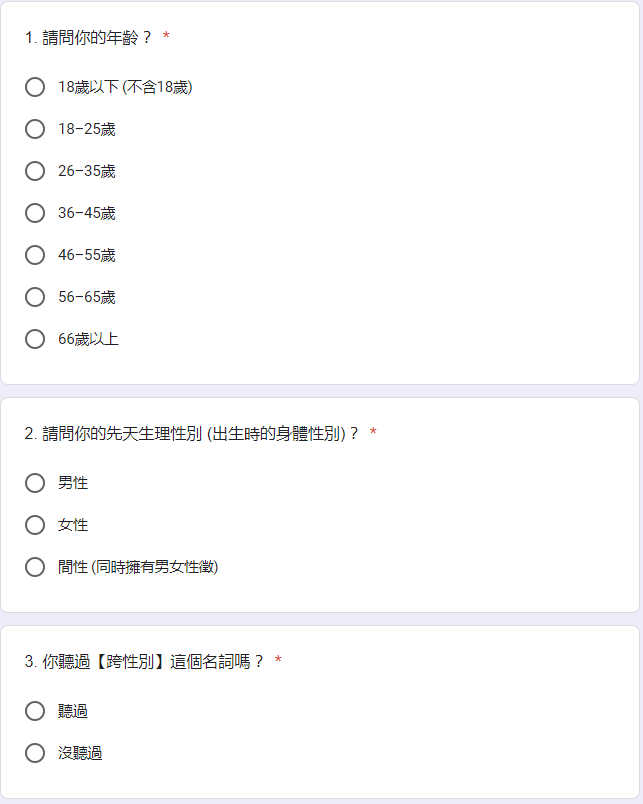Select 間性 (同時擁有男女性徵) option
The height and width of the screenshot is (804, 643).
point(35,567)
